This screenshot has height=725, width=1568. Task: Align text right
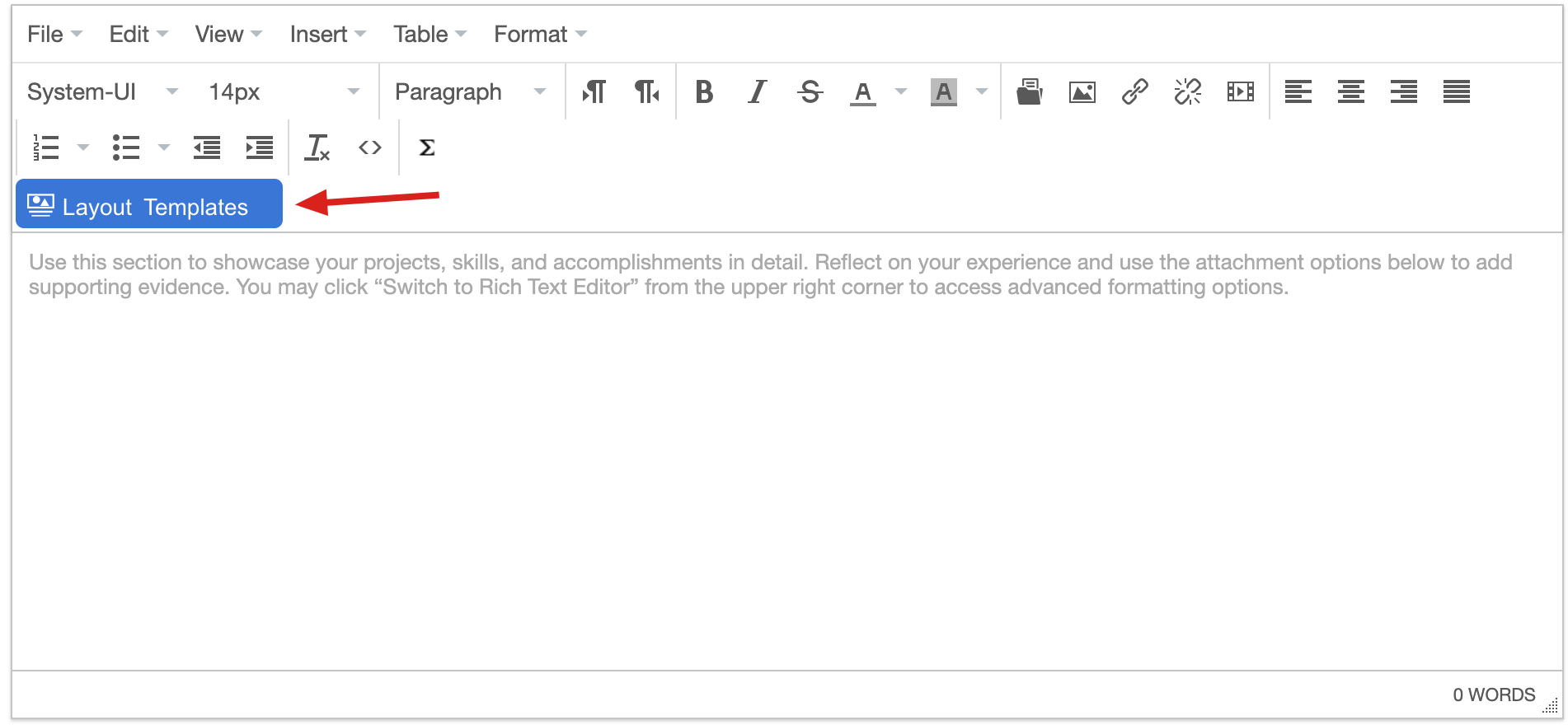1403,91
